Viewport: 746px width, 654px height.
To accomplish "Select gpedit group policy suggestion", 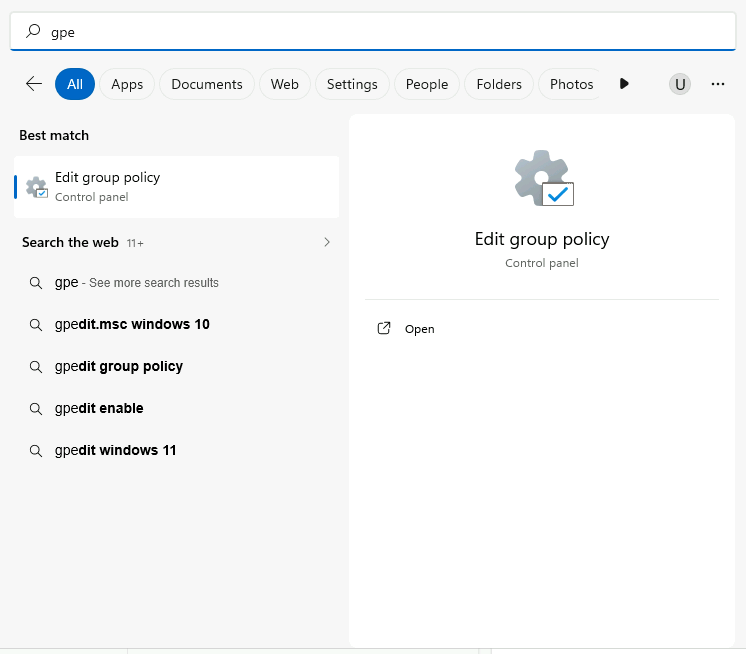I will coord(177,366).
